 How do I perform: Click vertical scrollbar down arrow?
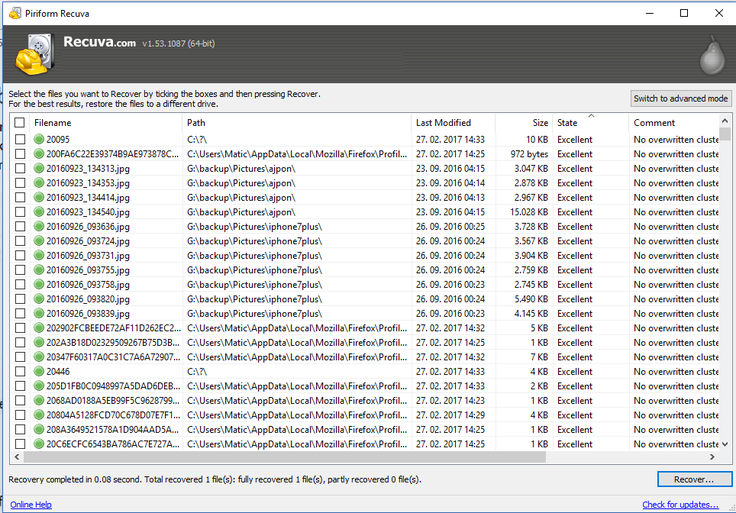click(x=725, y=444)
